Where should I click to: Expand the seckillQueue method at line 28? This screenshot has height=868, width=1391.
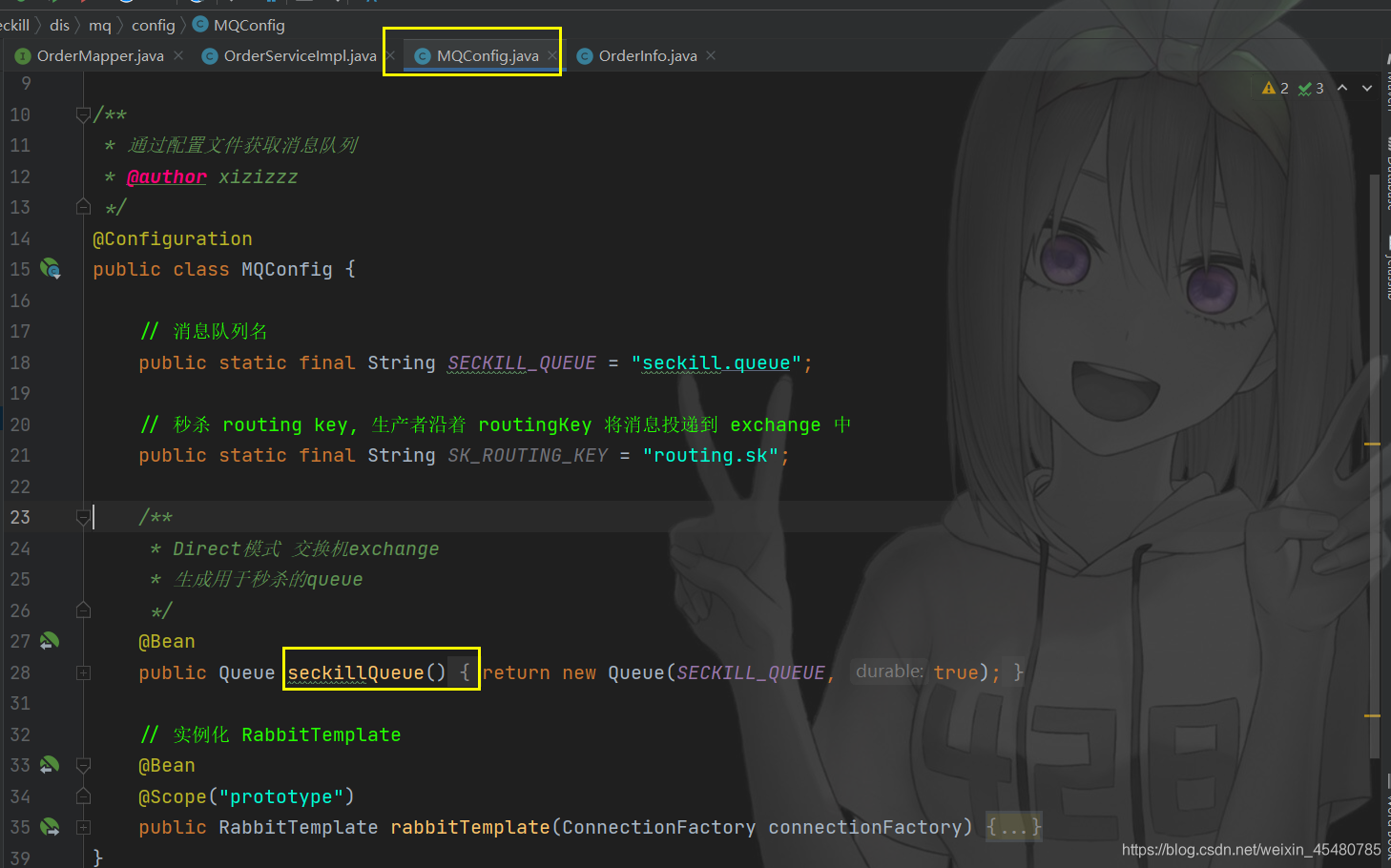(83, 672)
